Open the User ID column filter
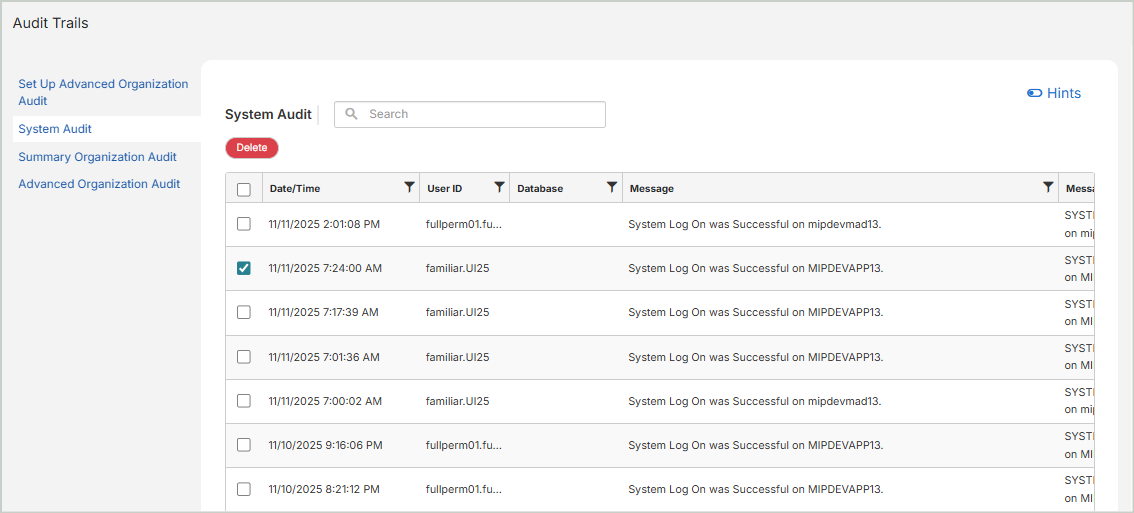 click(499, 187)
